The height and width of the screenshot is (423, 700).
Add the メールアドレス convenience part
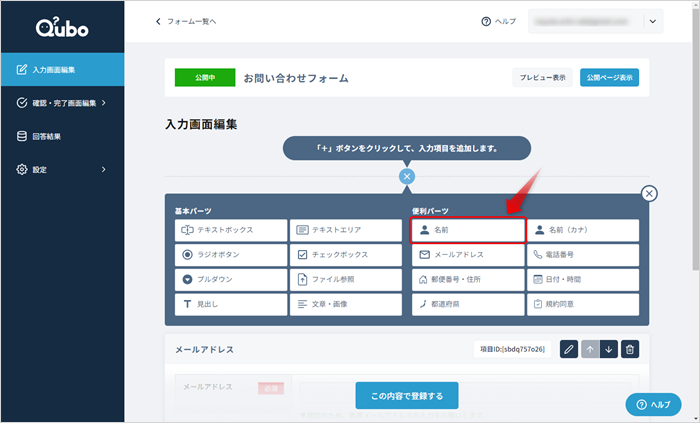pyautogui.click(x=468, y=255)
